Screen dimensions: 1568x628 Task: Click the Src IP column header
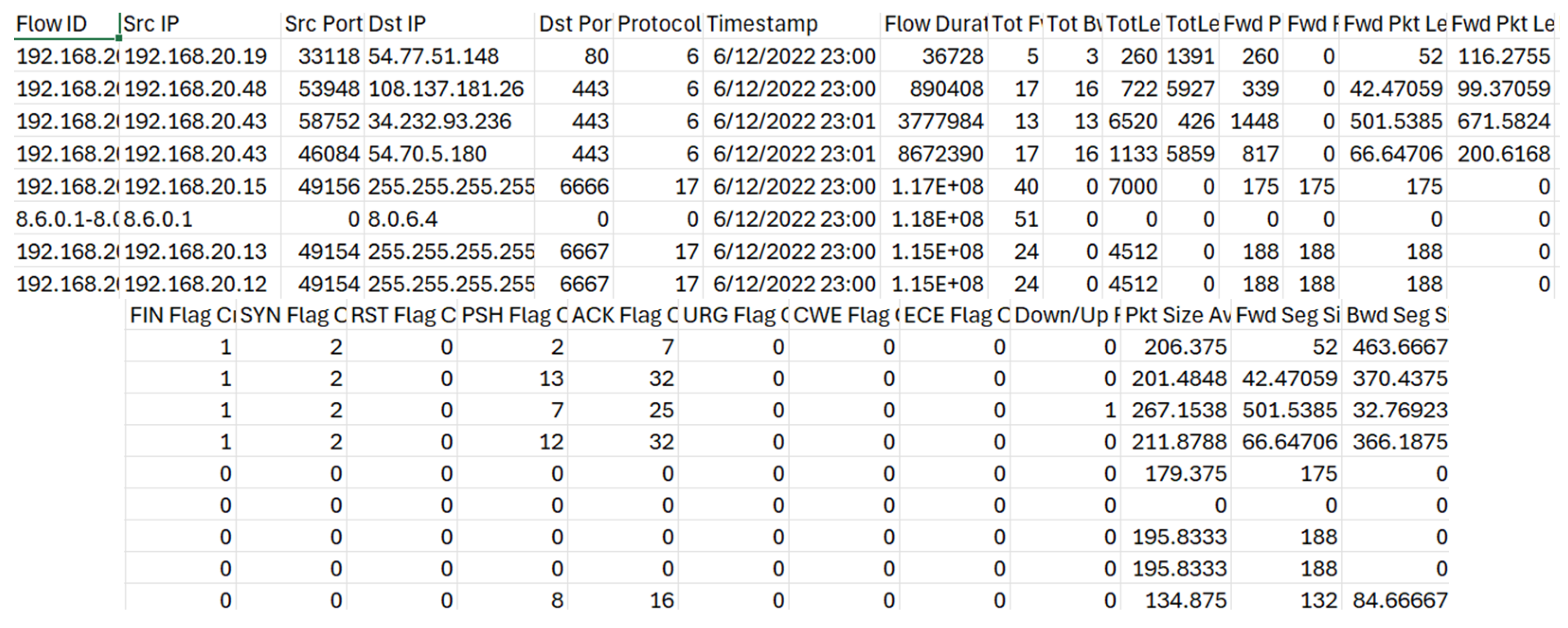[200, 24]
